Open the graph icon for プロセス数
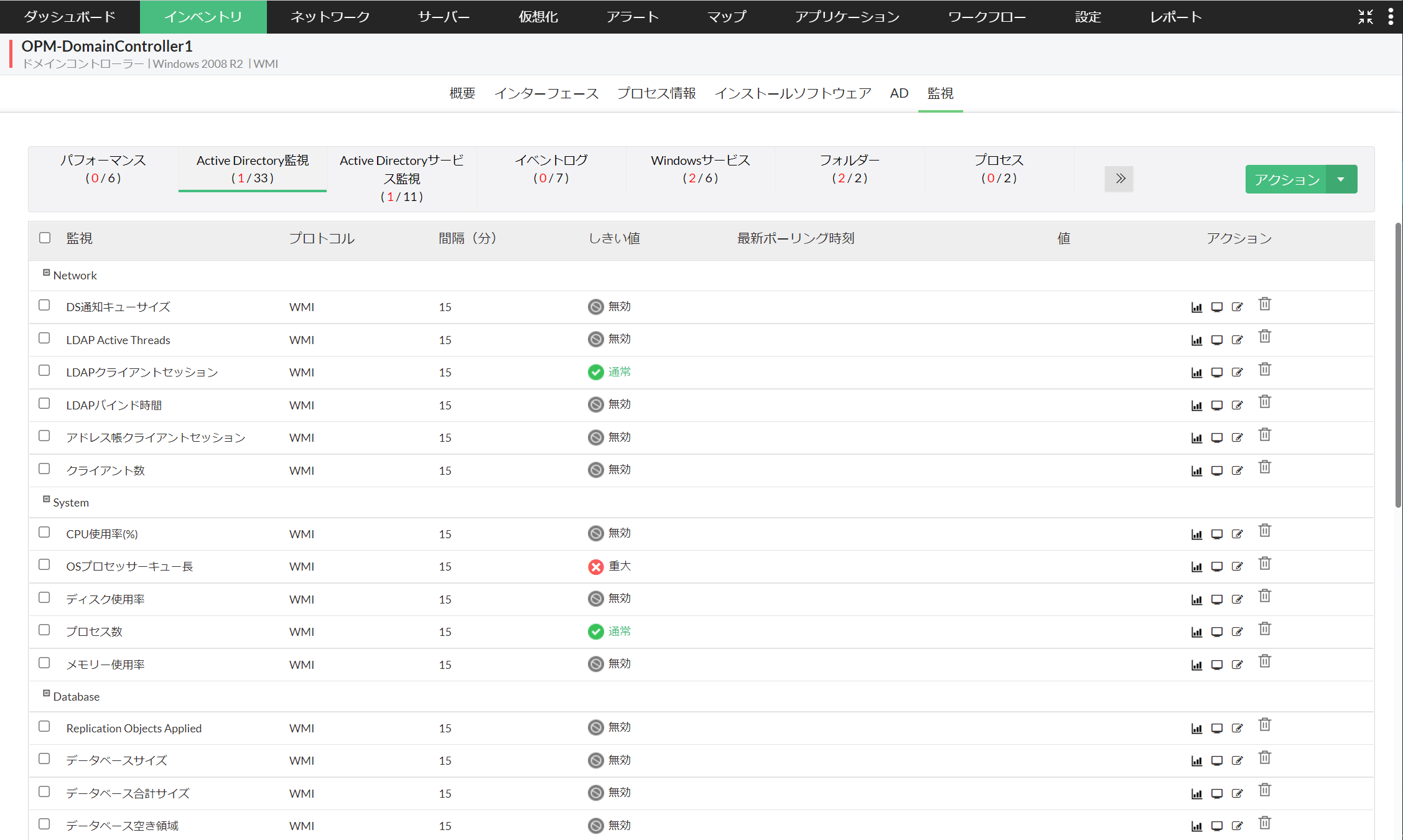Screen dimensions: 1403x840 click(1196, 632)
